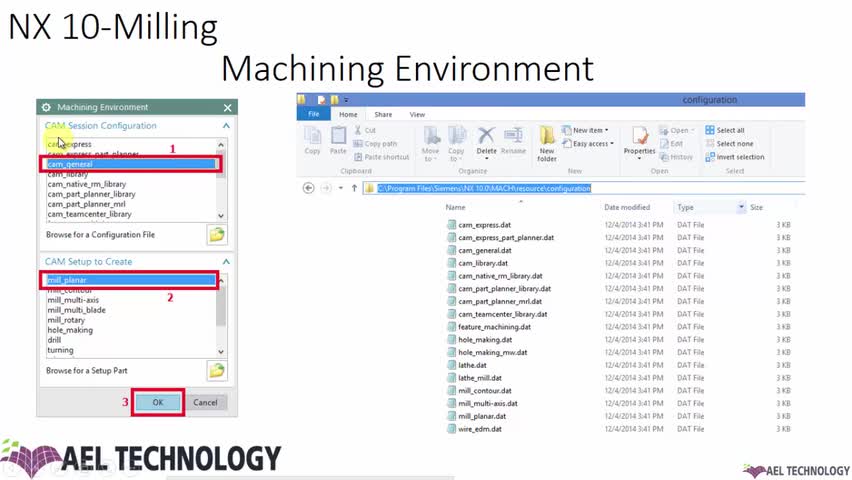Collapse the CAM Session Configuration section
Image resolution: width=852 pixels, height=480 pixels.
click(x=226, y=126)
